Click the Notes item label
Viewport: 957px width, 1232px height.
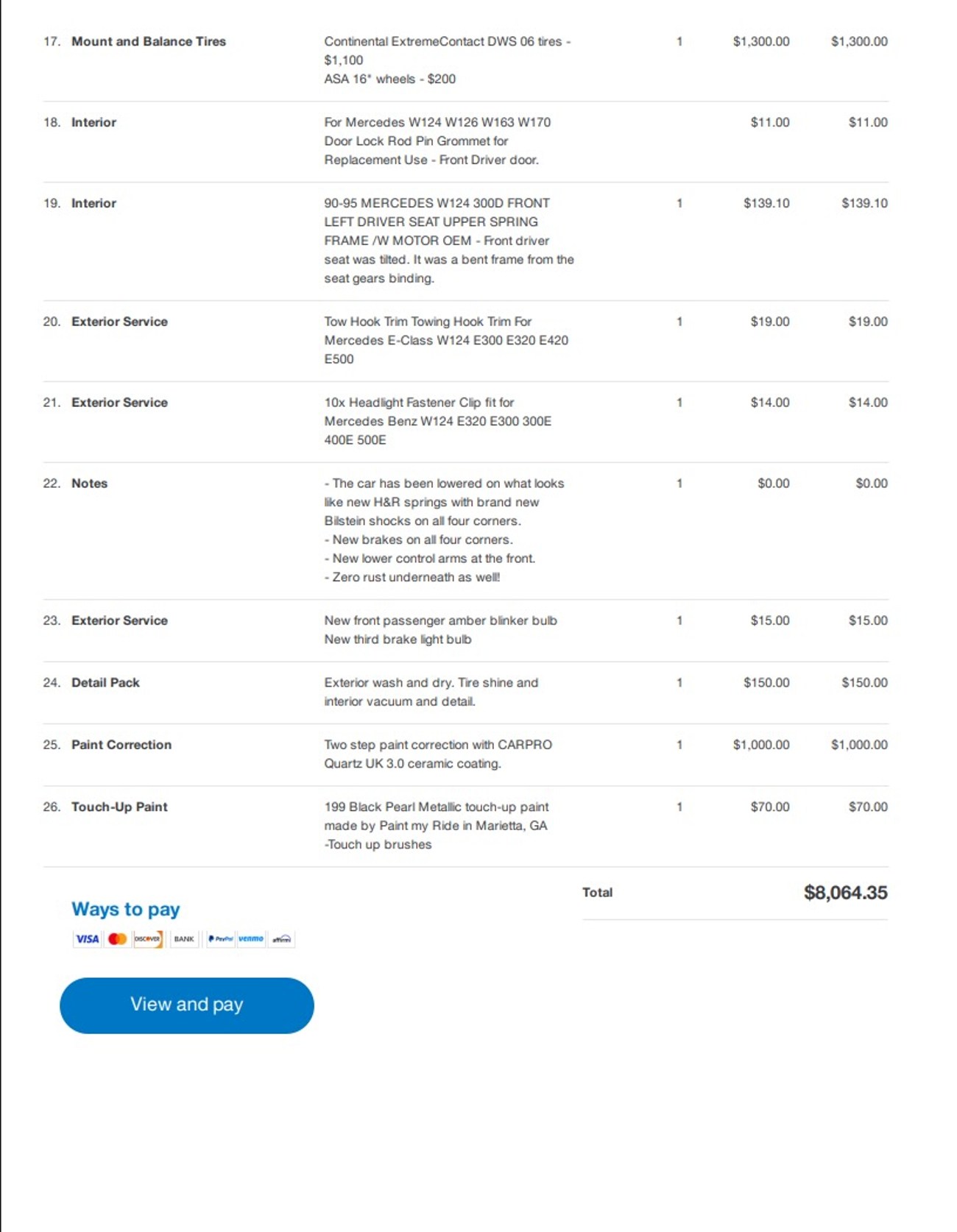pos(89,484)
